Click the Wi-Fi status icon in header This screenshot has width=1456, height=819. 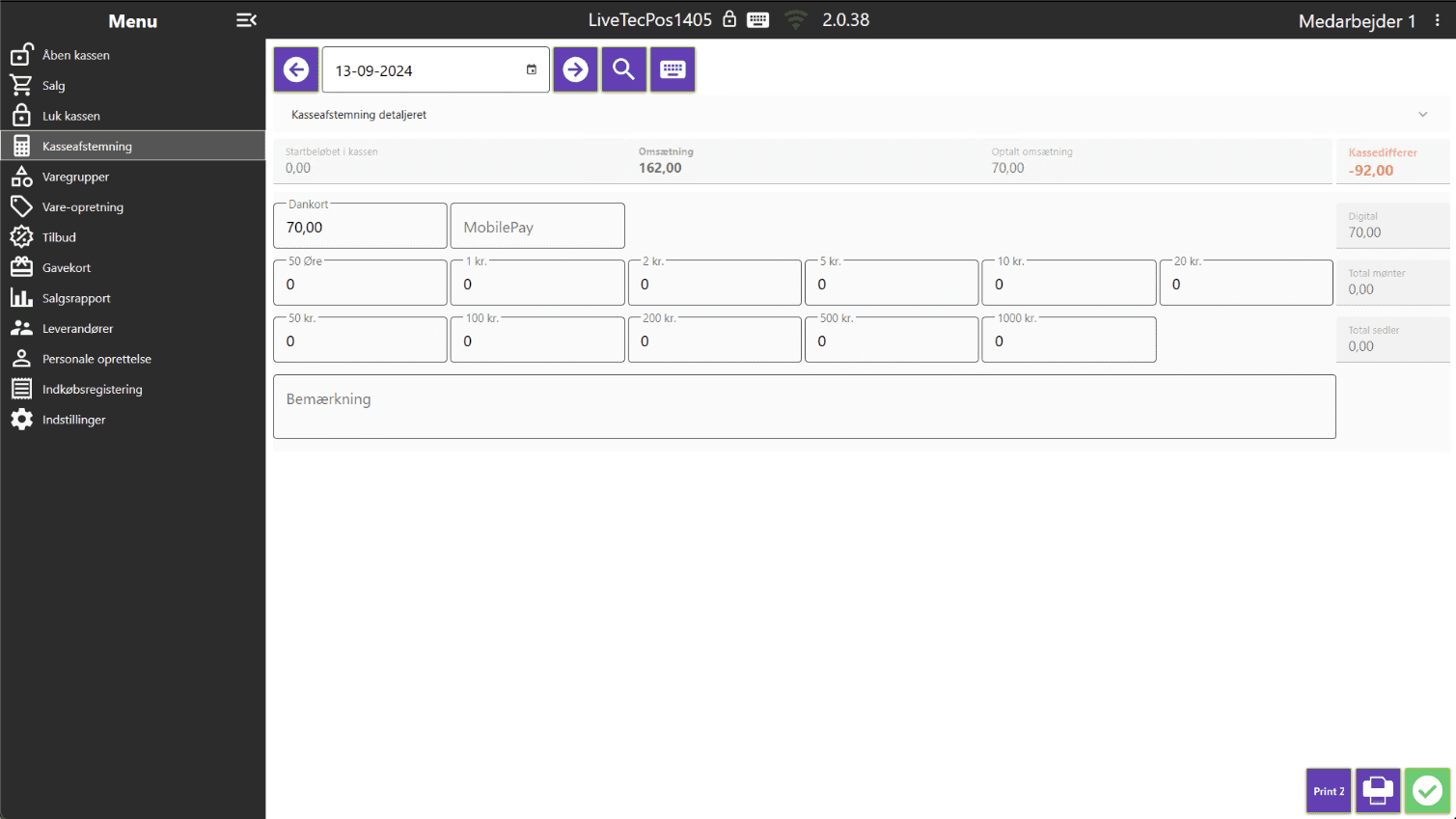[x=796, y=19]
